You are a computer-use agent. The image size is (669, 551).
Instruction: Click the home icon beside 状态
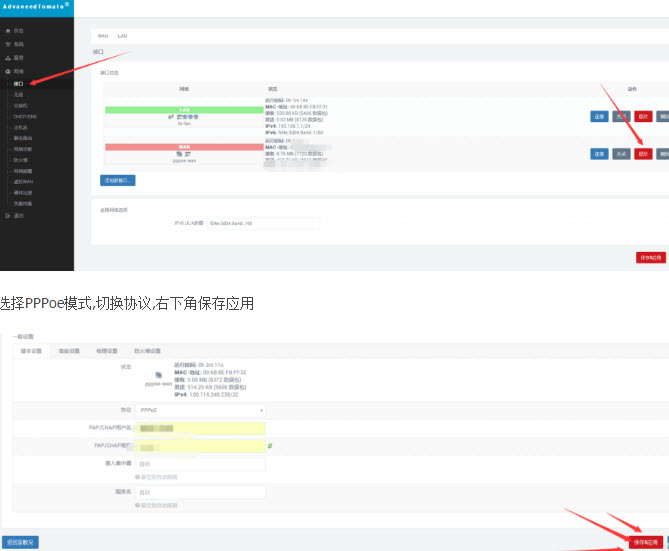coord(8,32)
